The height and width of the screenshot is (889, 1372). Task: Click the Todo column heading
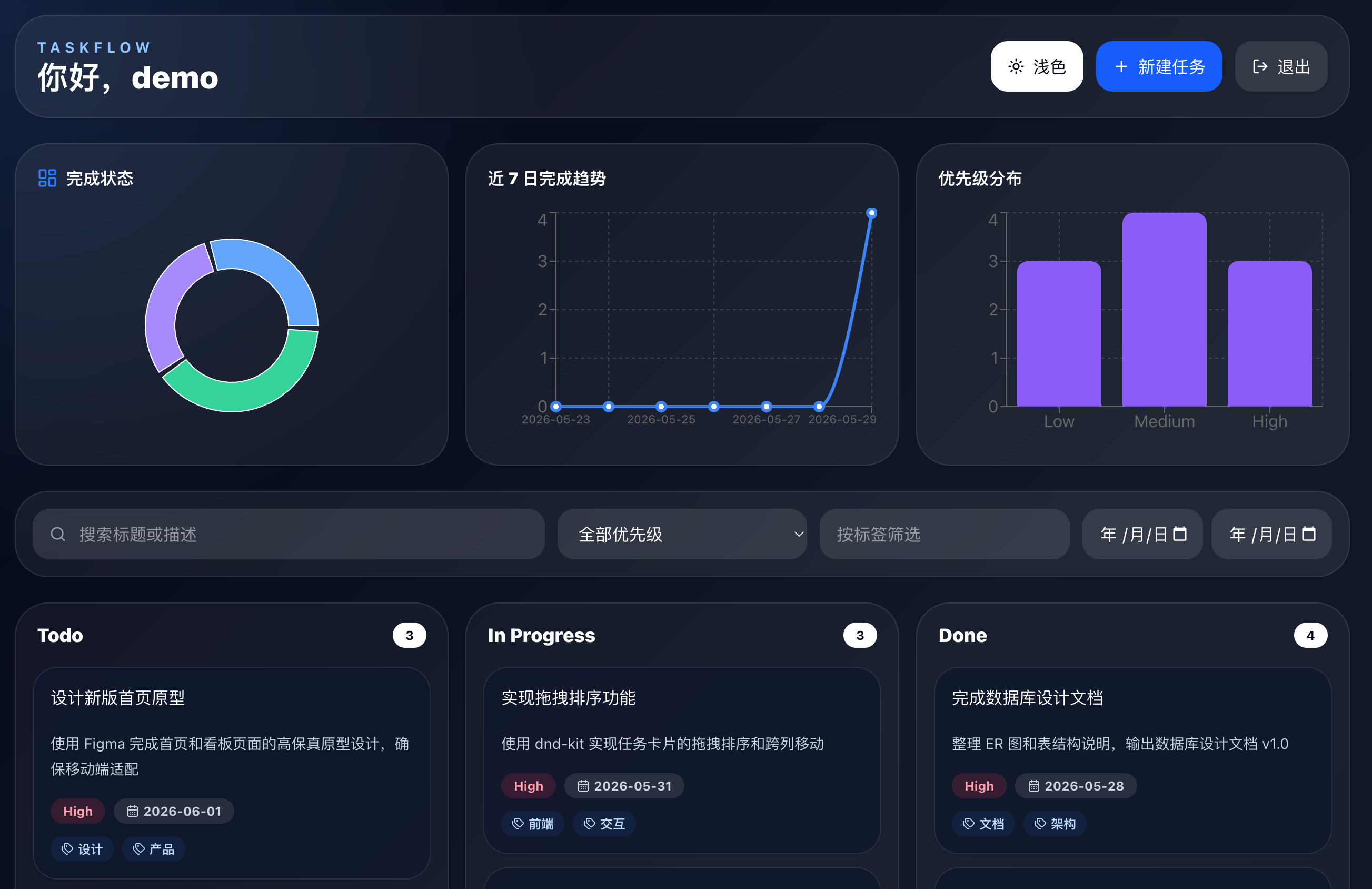[x=60, y=635]
